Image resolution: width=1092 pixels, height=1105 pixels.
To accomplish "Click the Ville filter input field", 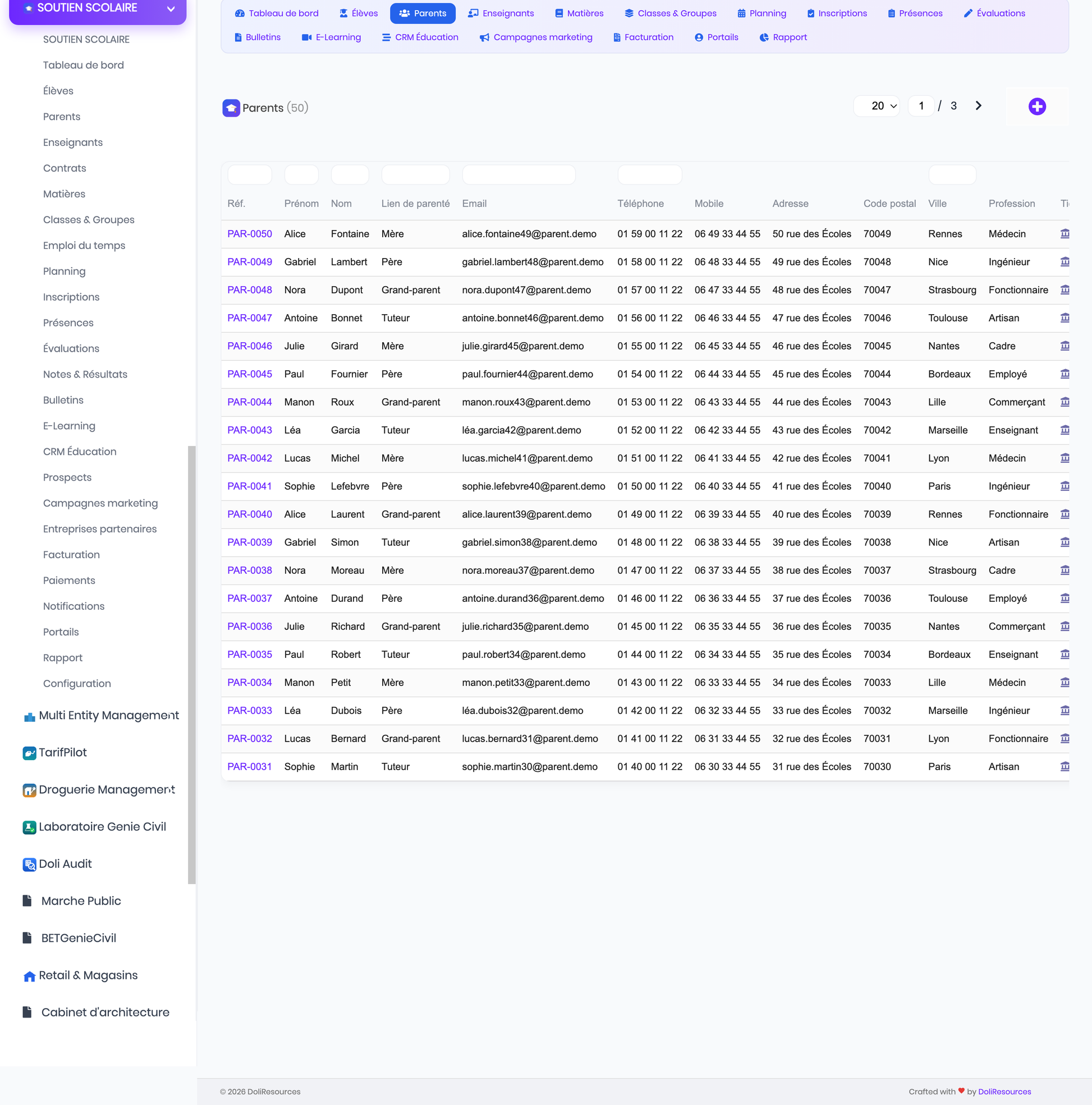I will click(x=952, y=174).
